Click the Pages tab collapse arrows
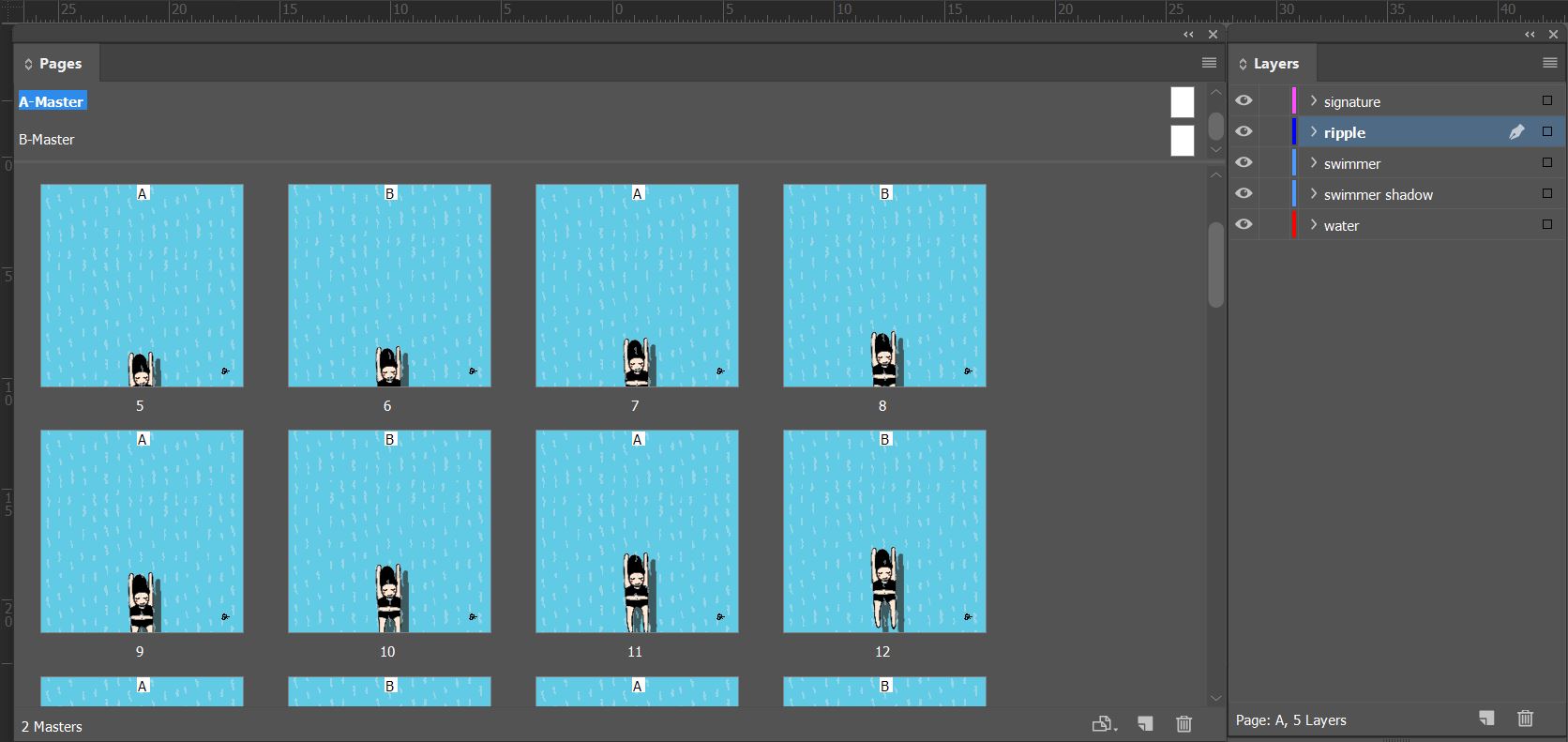This screenshot has width=1568, height=742. click(x=28, y=64)
